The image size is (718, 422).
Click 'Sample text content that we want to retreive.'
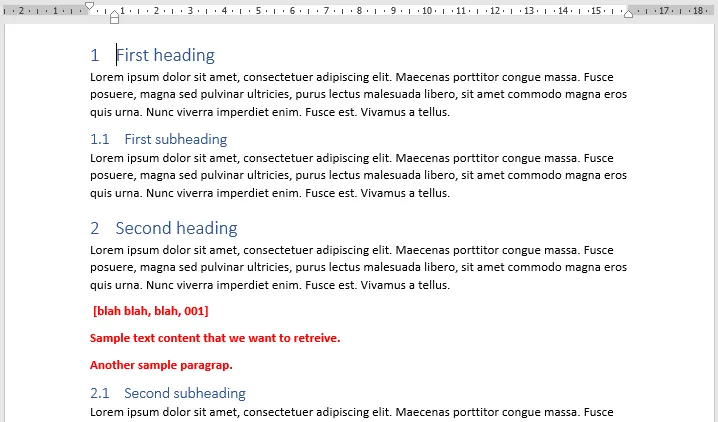tap(215, 338)
